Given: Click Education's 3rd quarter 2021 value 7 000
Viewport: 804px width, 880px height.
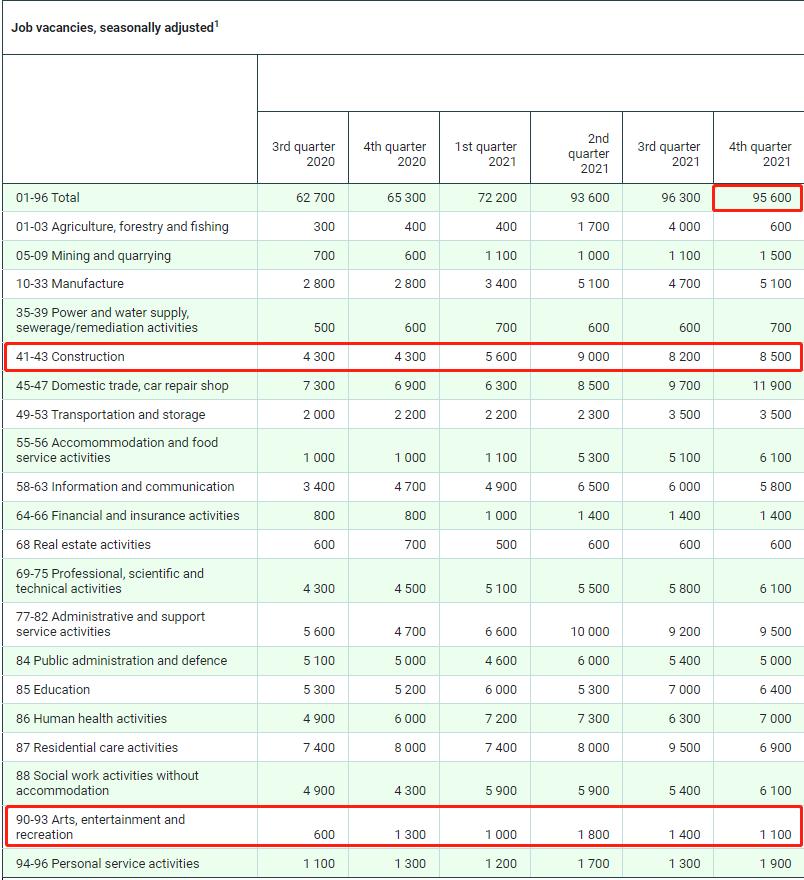Looking at the screenshot, I should (x=684, y=689).
